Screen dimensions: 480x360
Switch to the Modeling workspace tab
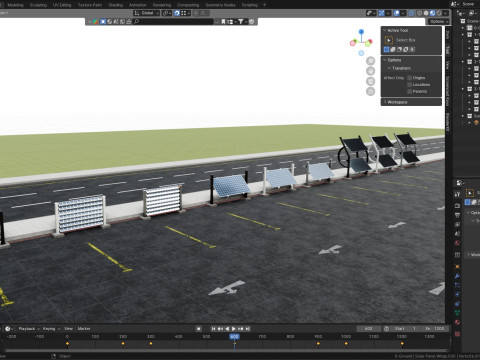click(15, 5)
